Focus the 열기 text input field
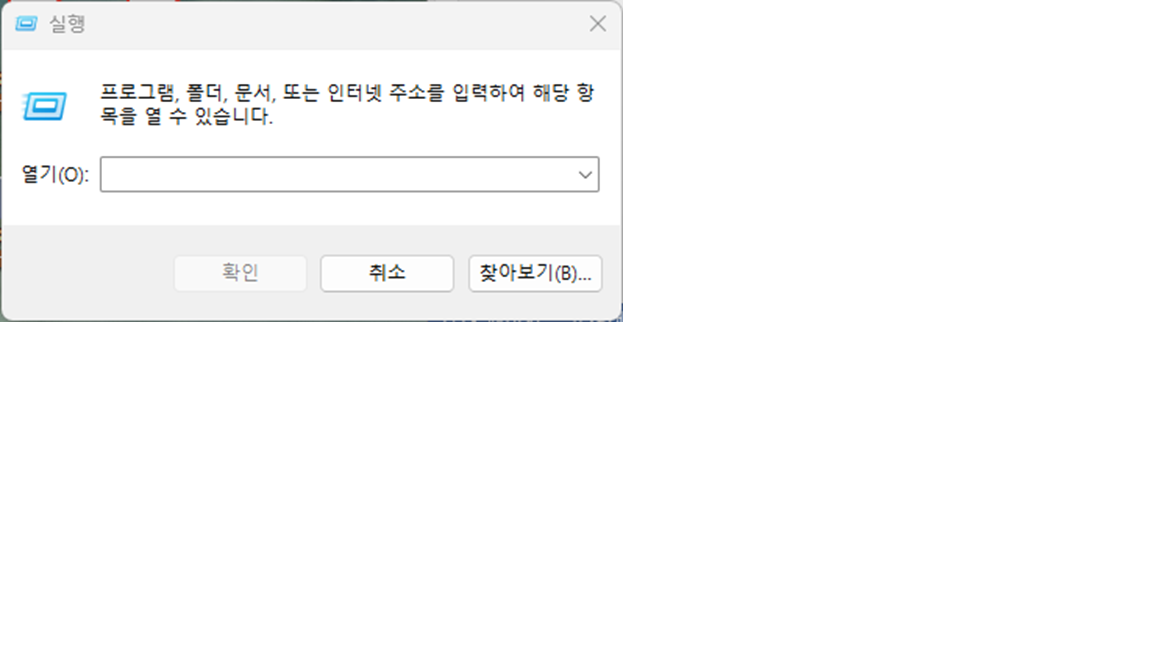The image size is (1152, 648). coord(338,175)
